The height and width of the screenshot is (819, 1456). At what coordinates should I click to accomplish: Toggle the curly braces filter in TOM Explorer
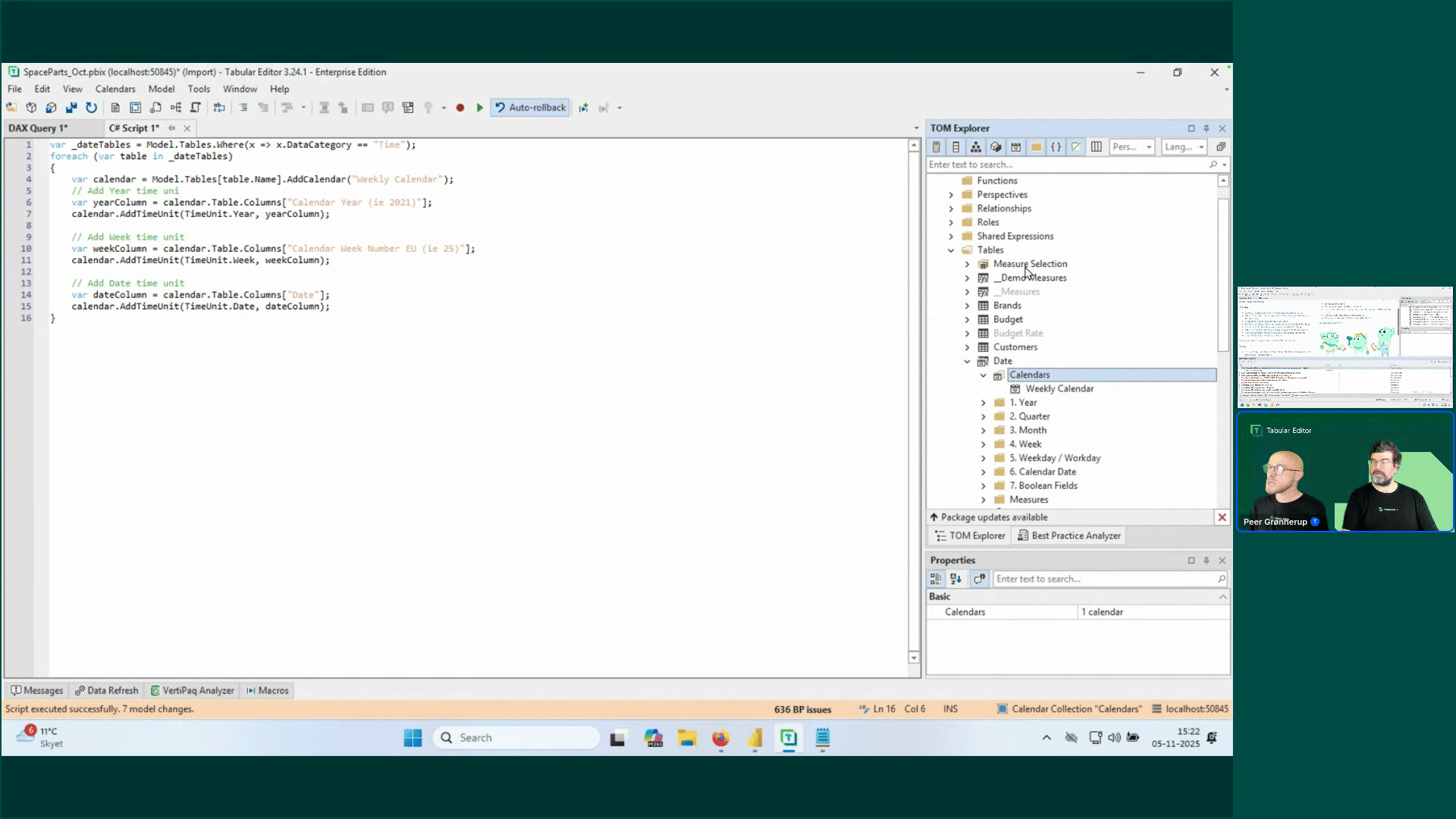pos(1056,147)
